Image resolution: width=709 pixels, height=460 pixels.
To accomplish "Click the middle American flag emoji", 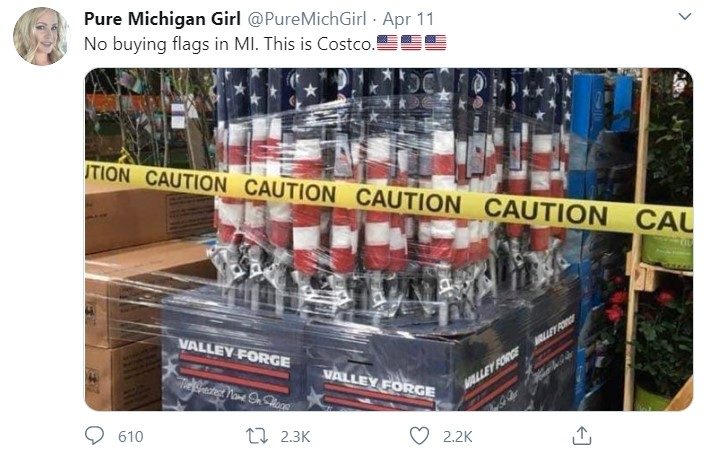I will (x=411, y=43).
